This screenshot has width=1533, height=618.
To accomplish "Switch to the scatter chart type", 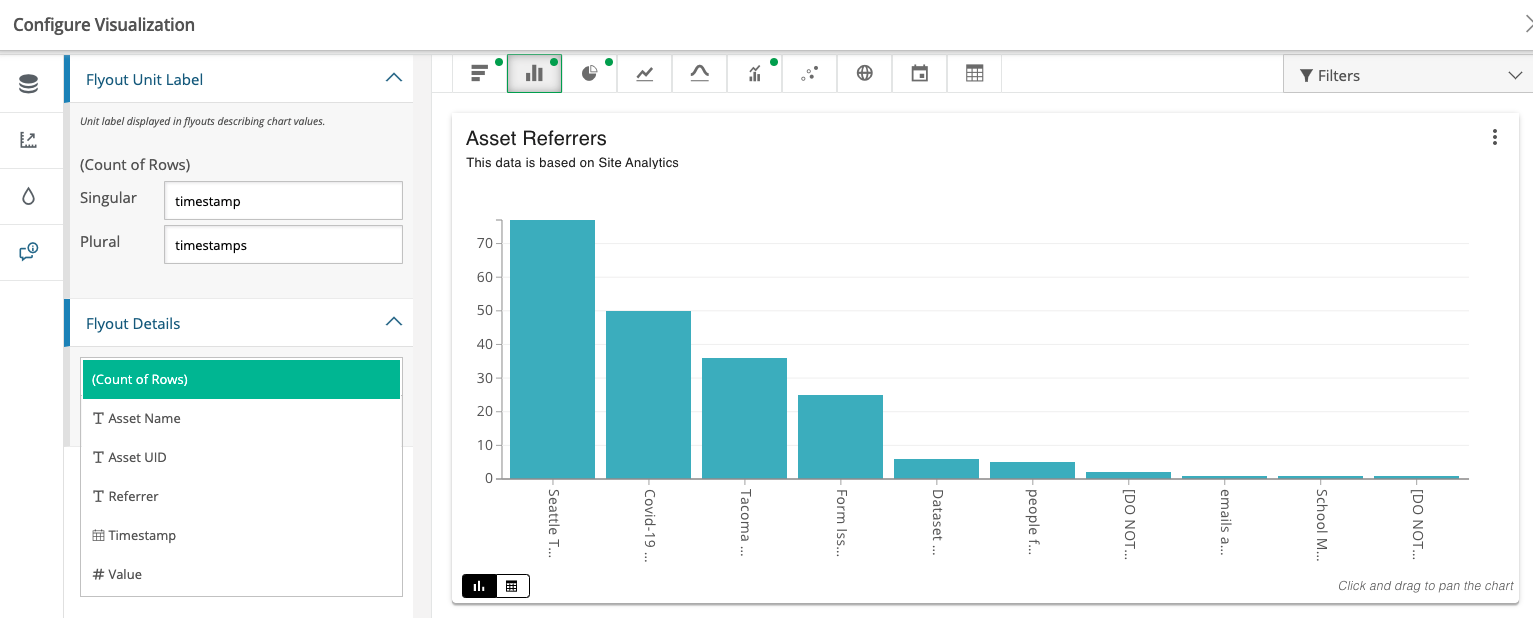I will pos(810,74).
